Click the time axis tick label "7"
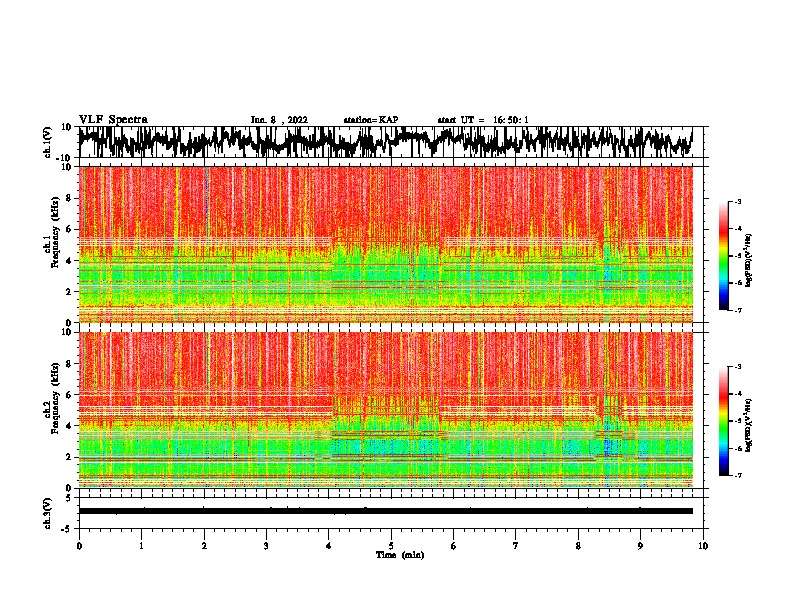 pos(516,546)
